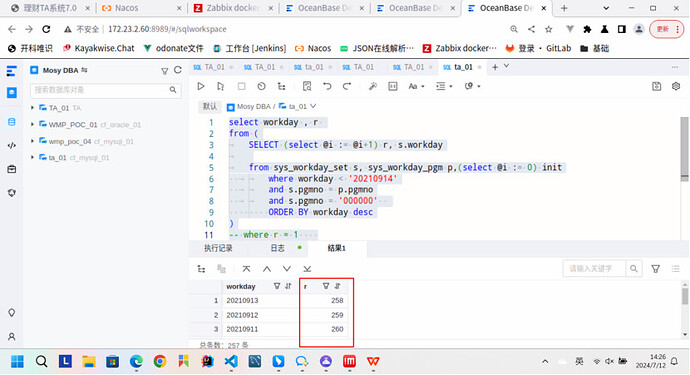Switch to the 日志 tab

pos(277,248)
